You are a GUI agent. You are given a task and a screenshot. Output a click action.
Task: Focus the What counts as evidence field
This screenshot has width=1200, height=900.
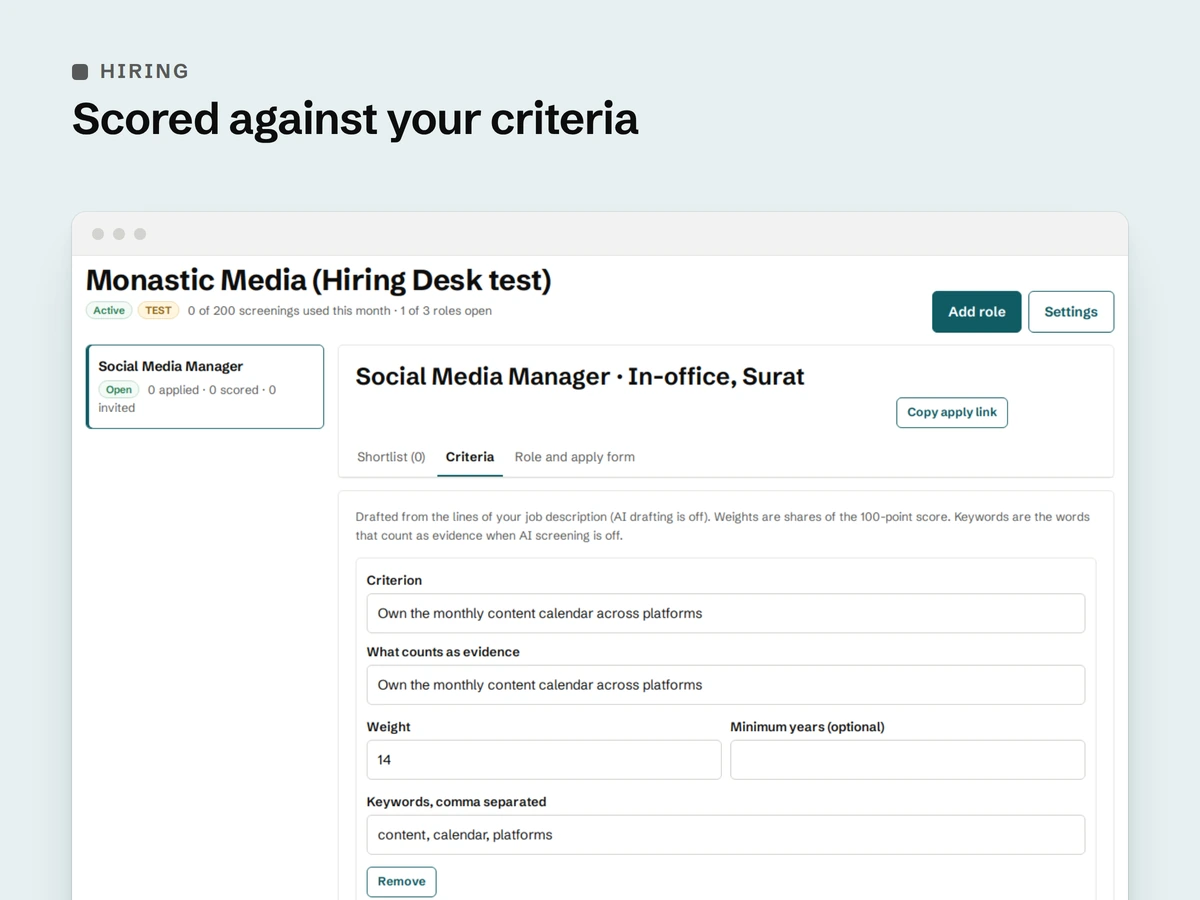pyautogui.click(x=726, y=685)
